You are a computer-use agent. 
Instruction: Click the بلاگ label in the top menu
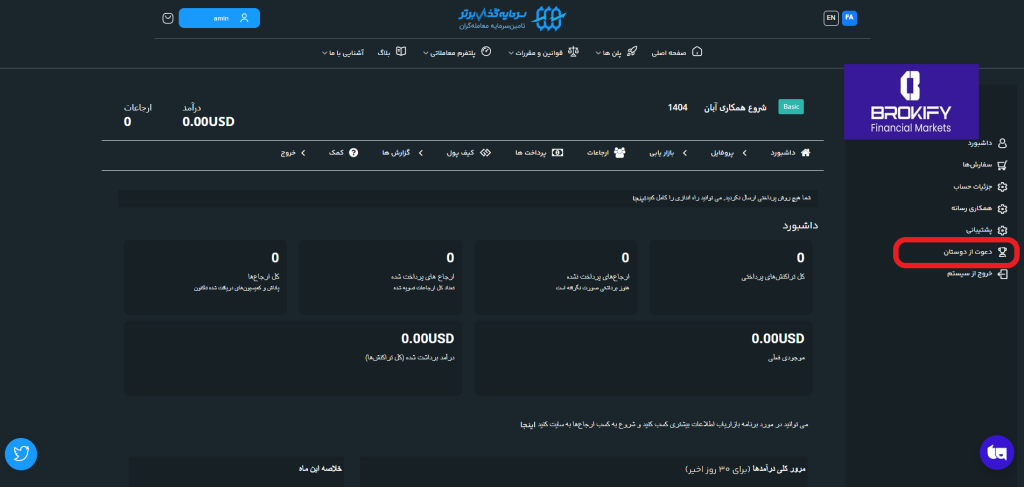click(x=384, y=53)
